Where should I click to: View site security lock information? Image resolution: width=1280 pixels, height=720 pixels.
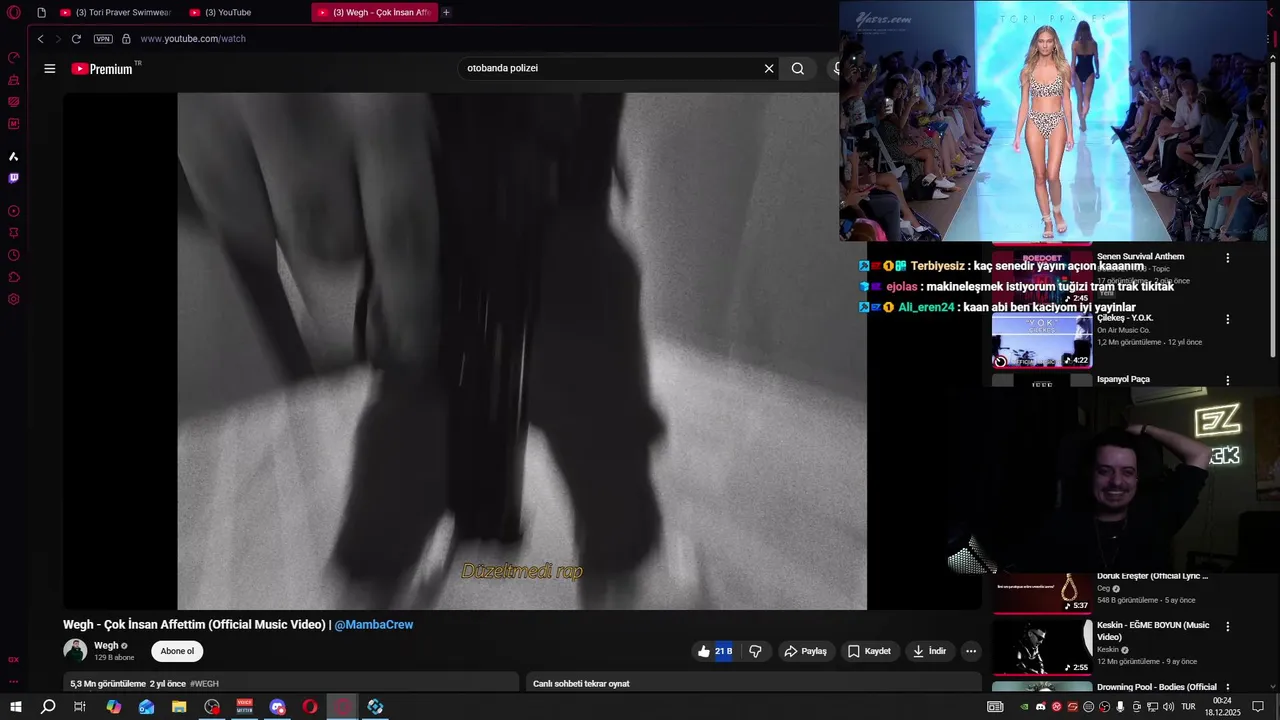(x=126, y=39)
